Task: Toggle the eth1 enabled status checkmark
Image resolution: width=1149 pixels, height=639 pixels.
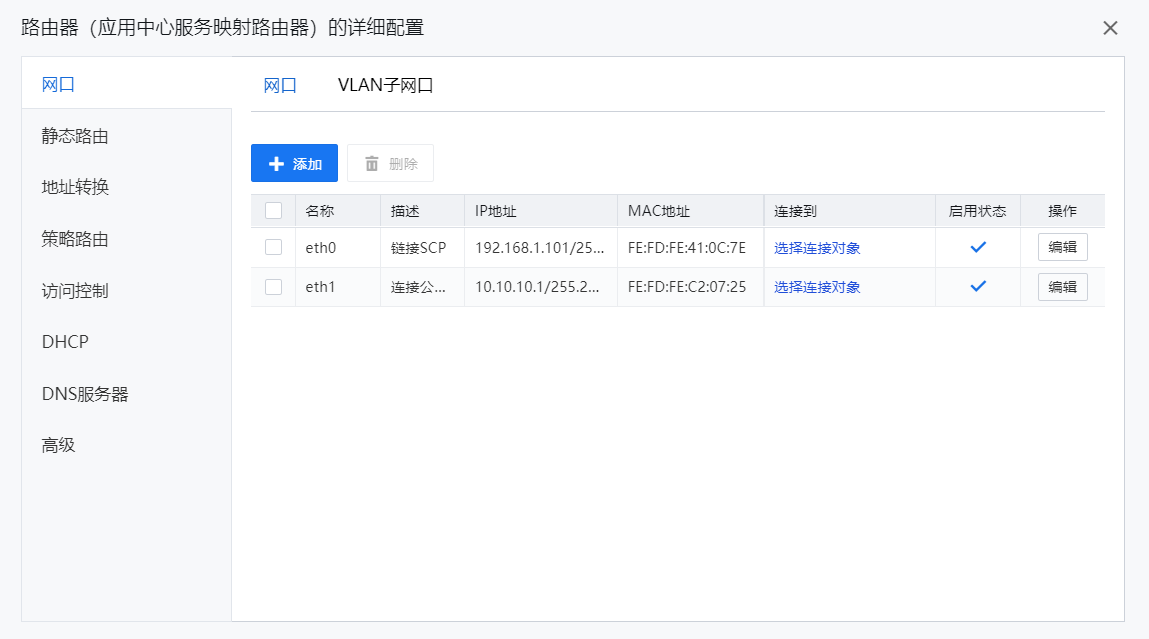Action: coord(978,287)
